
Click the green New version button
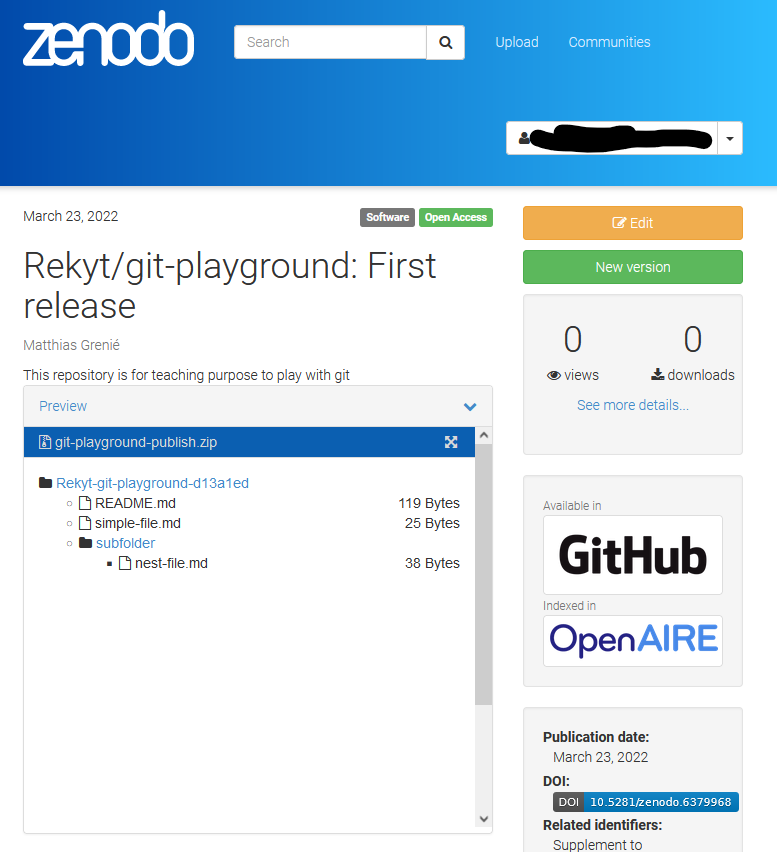(x=632, y=267)
